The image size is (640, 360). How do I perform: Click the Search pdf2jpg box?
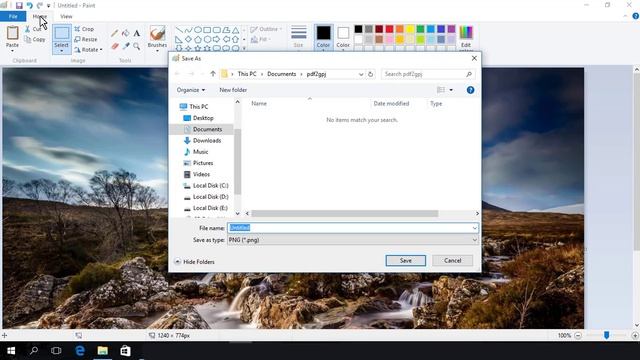[428, 74]
